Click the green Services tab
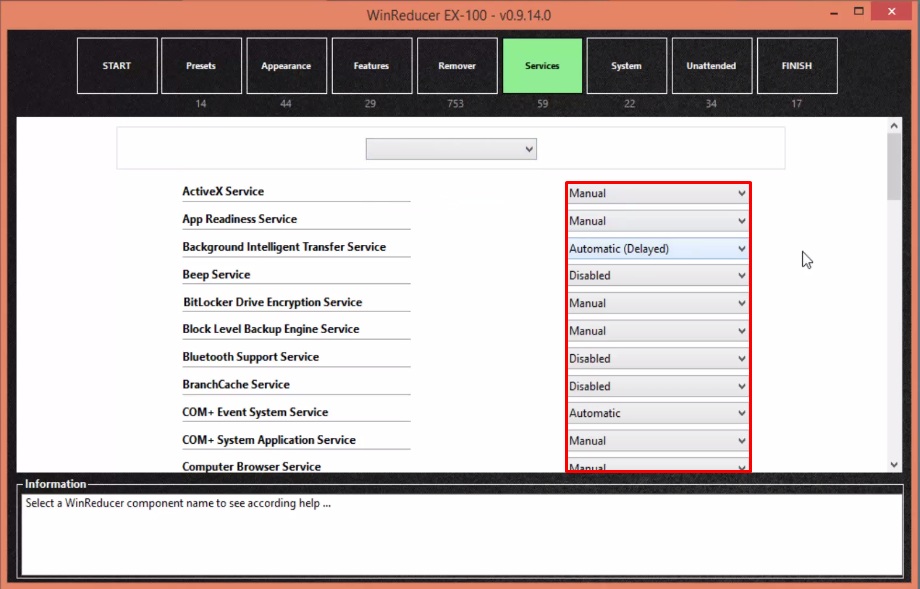The width and height of the screenshot is (920, 589). pos(542,66)
